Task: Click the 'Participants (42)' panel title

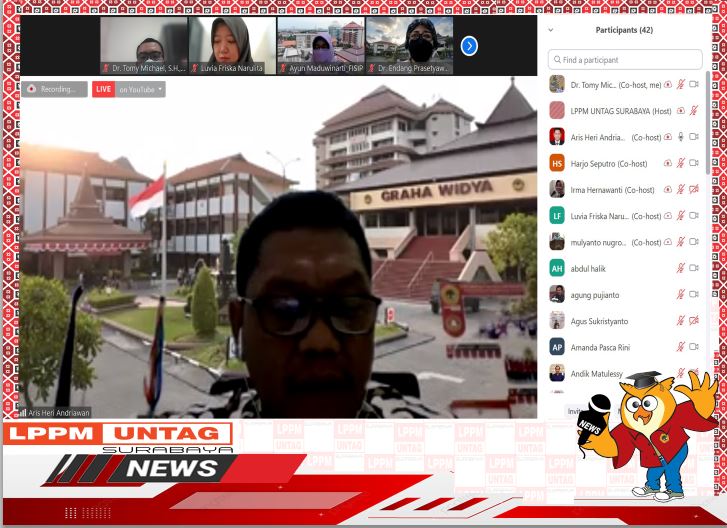Action: click(x=624, y=30)
